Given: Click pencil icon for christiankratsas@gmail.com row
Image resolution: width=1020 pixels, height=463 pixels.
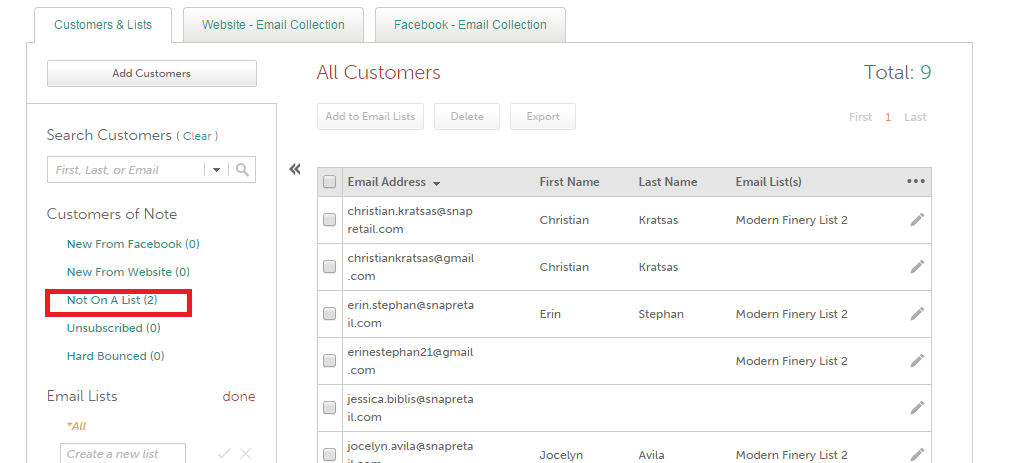Looking at the screenshot, I should tap(917, 267).
